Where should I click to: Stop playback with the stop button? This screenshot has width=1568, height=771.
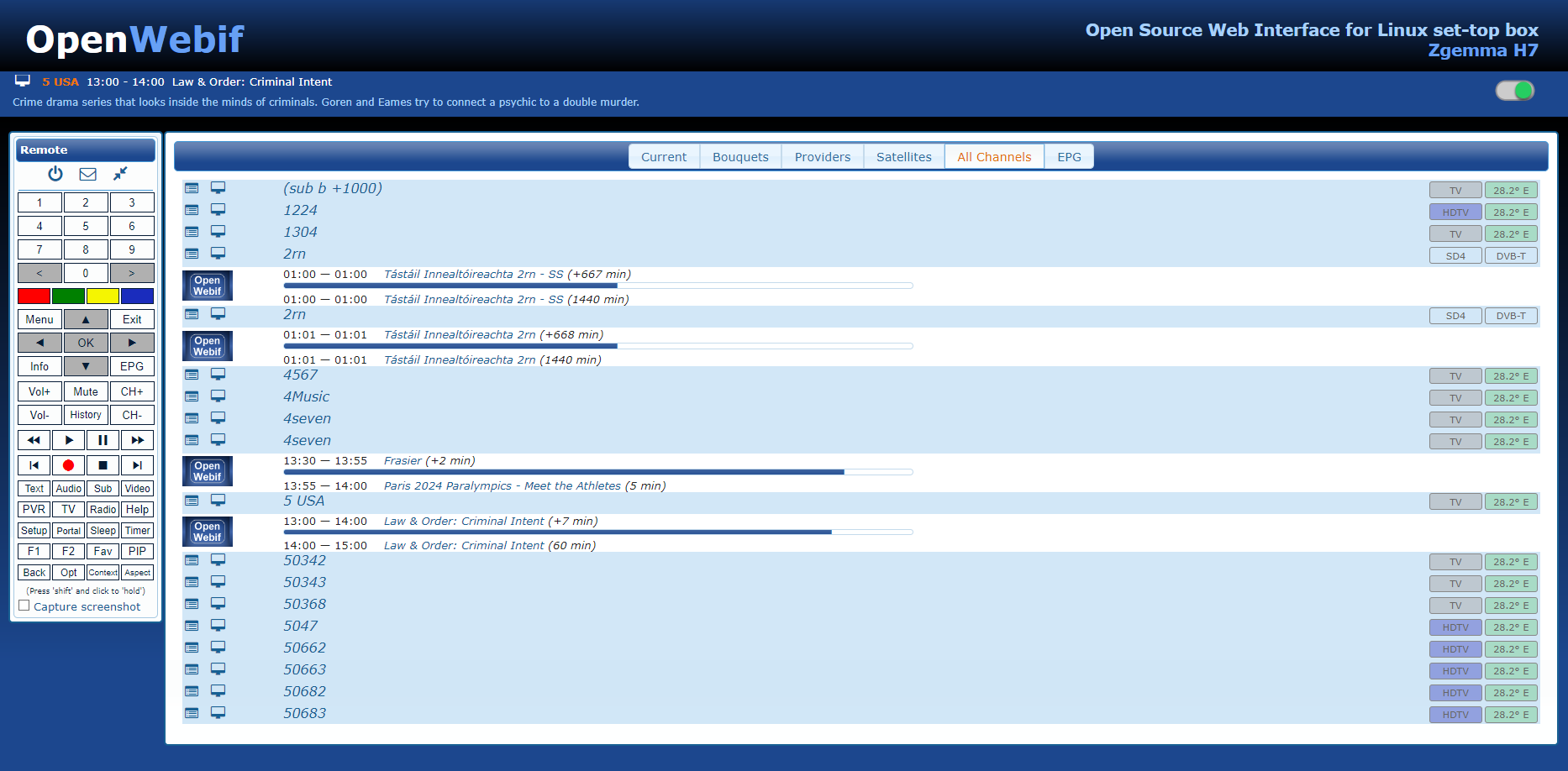click(x=103, y=465)
